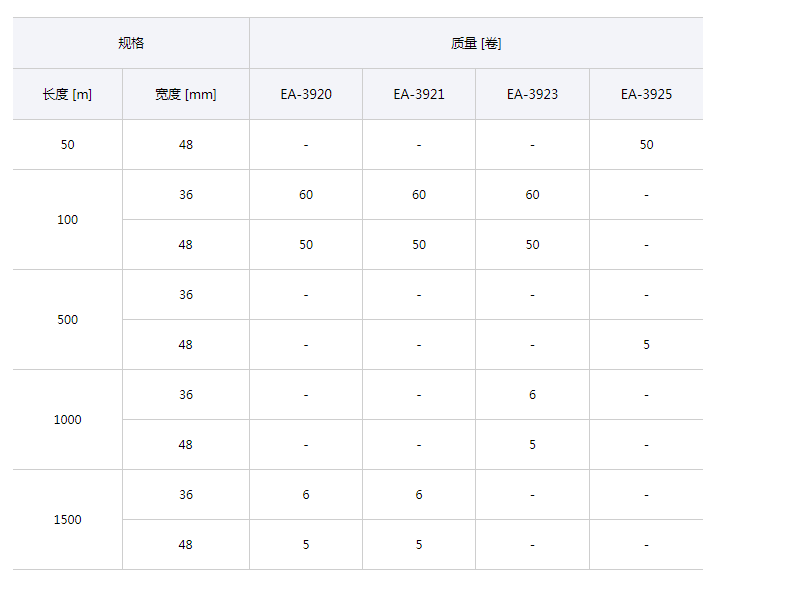The image size is (805, 589).
Task: Select the 500 length row label
Action: tap(67, 319)
